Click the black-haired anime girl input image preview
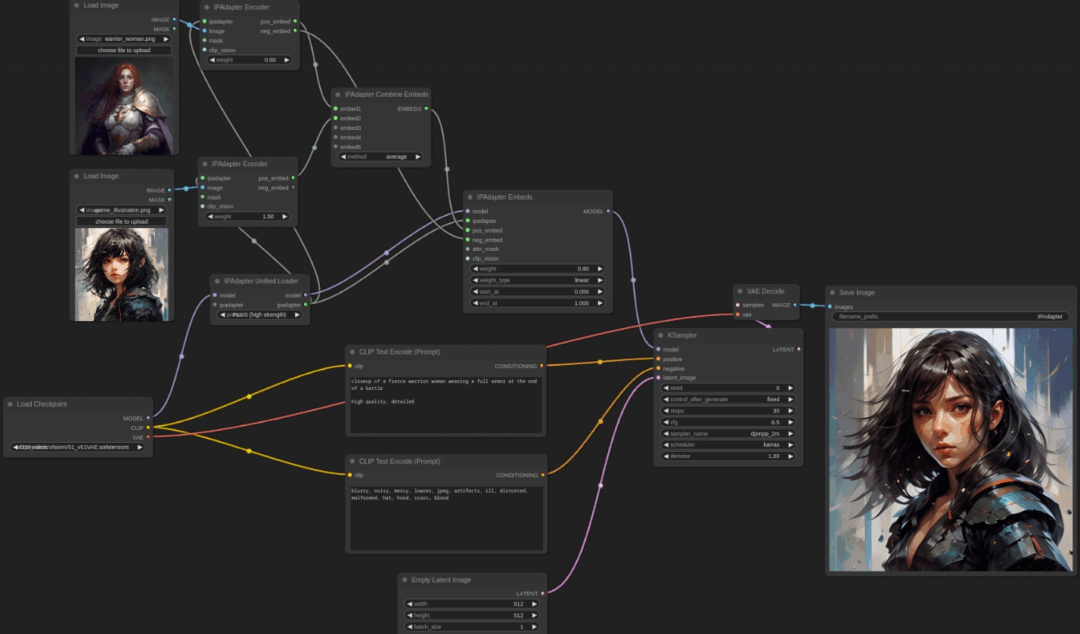 [x=121, y=274]
